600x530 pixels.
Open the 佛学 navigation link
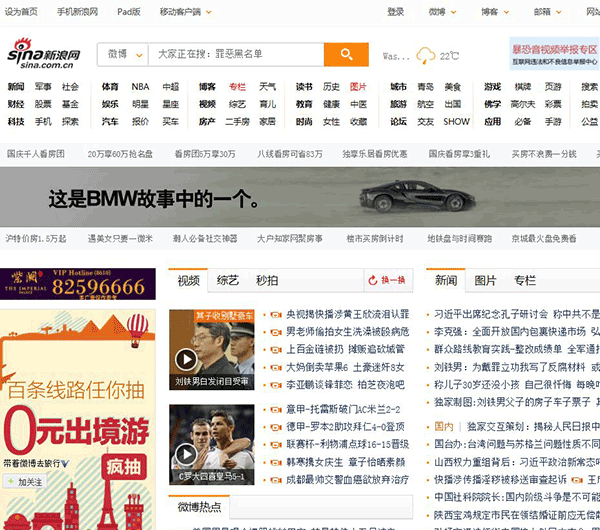coord(492,104)
